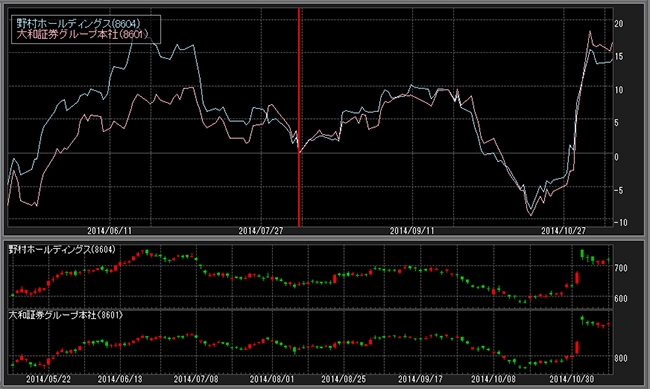Click bottom date label 2014/10/08
This screenshot has height=389, width=650.
coord(494,379)
